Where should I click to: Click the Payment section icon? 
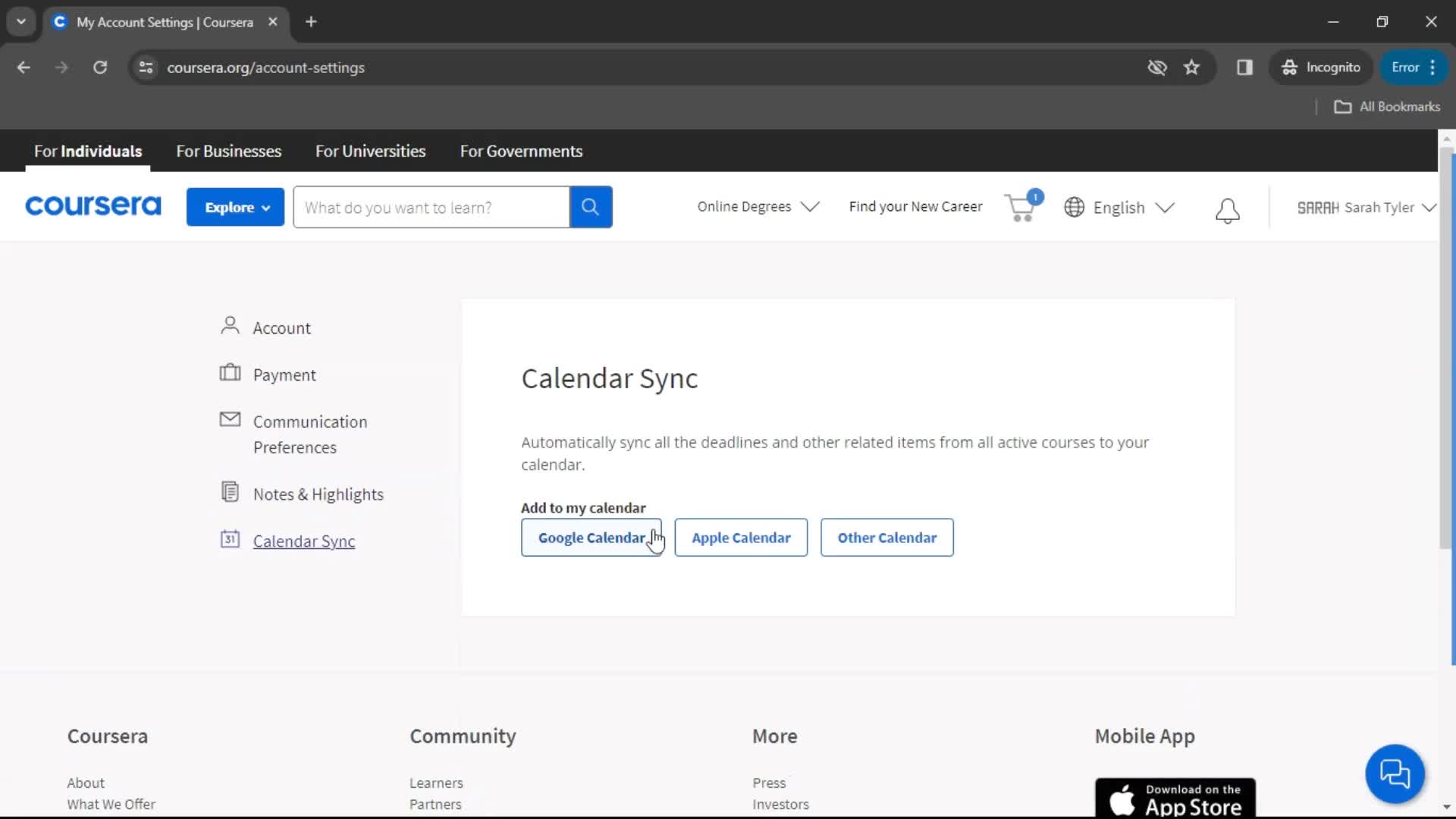pos(229,374)
